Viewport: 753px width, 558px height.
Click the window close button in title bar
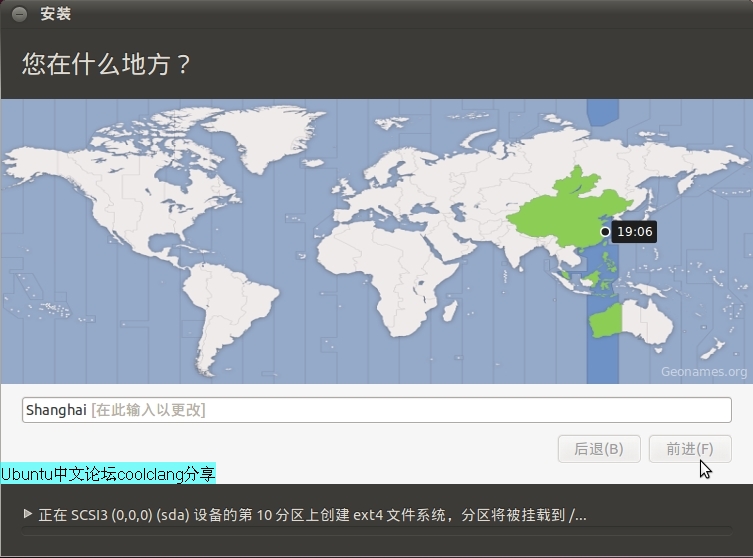point(19,14)
